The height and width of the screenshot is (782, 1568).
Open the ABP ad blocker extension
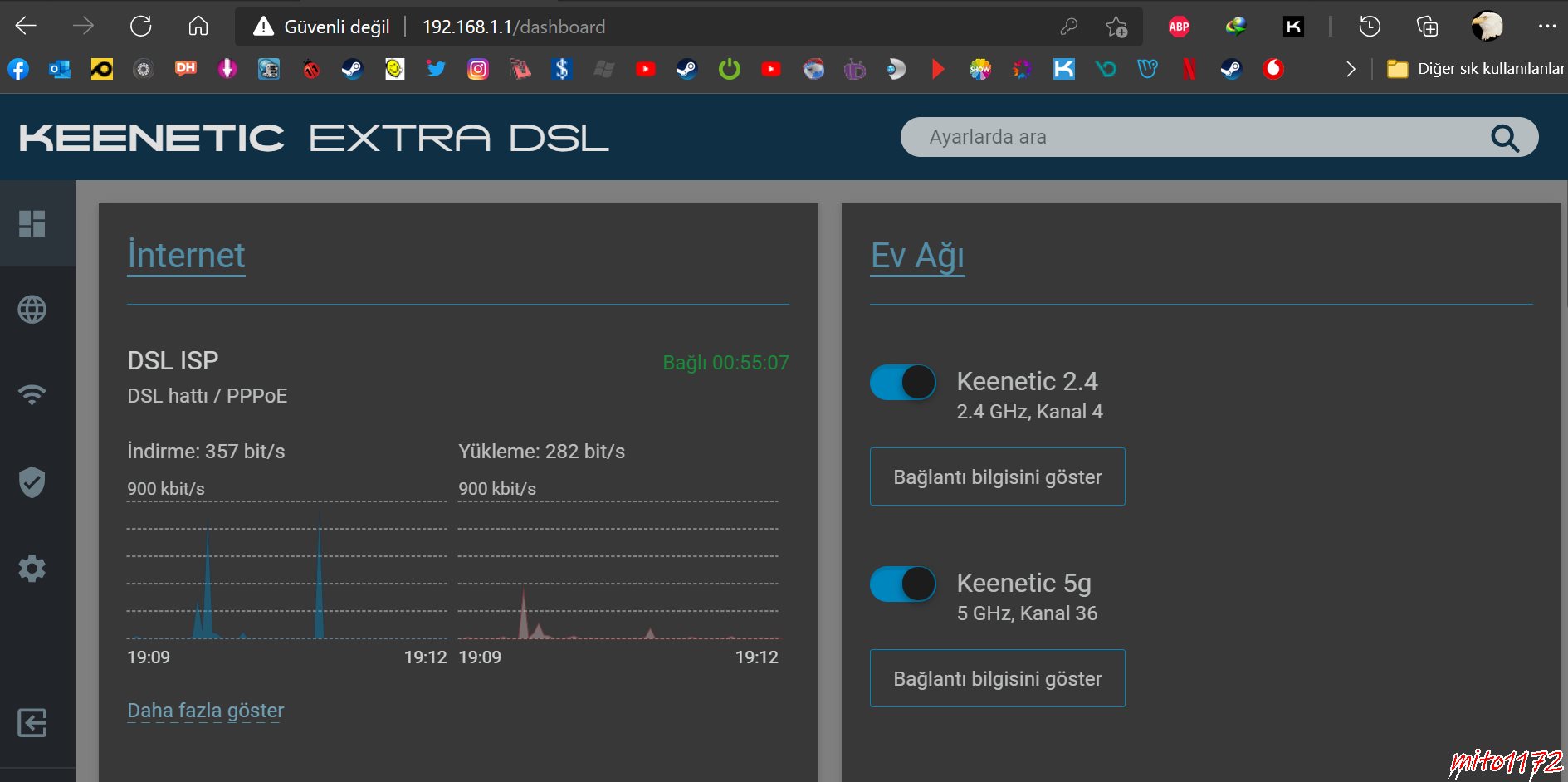click(x=1179, y=27)
